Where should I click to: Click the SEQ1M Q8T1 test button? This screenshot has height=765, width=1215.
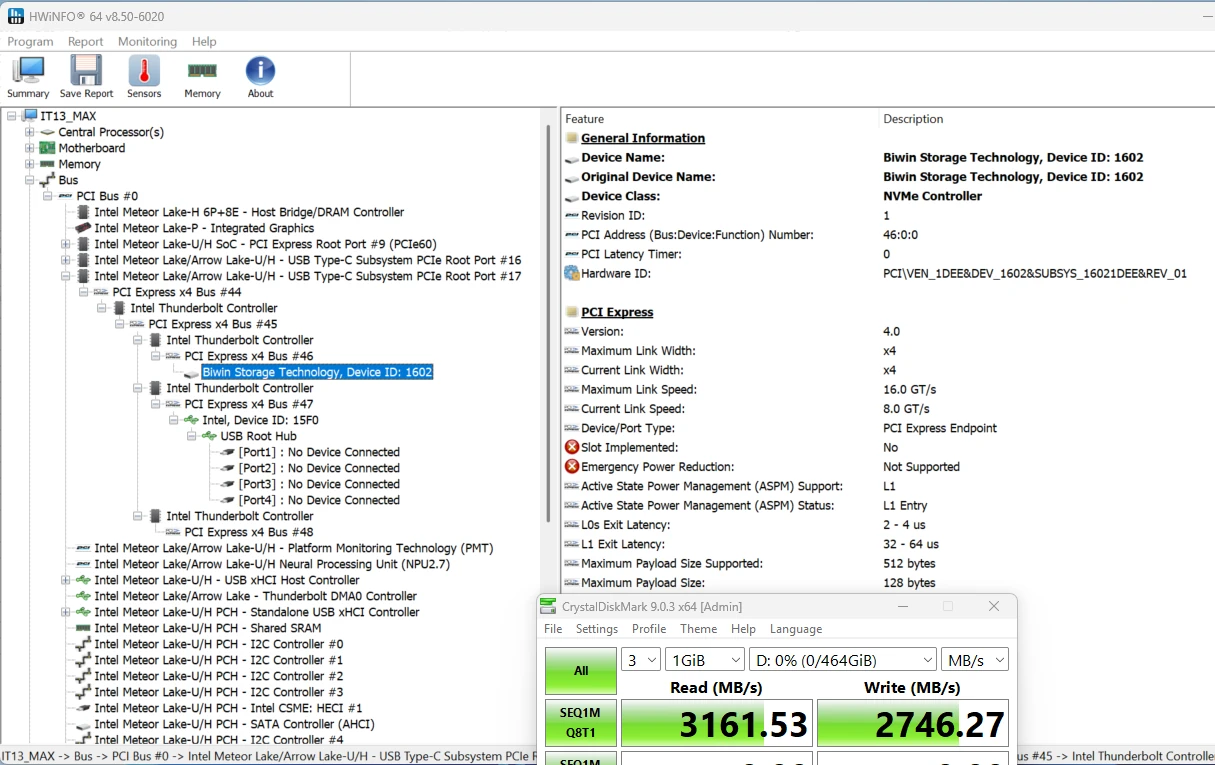pyautogui.click(x=581, y=723)
